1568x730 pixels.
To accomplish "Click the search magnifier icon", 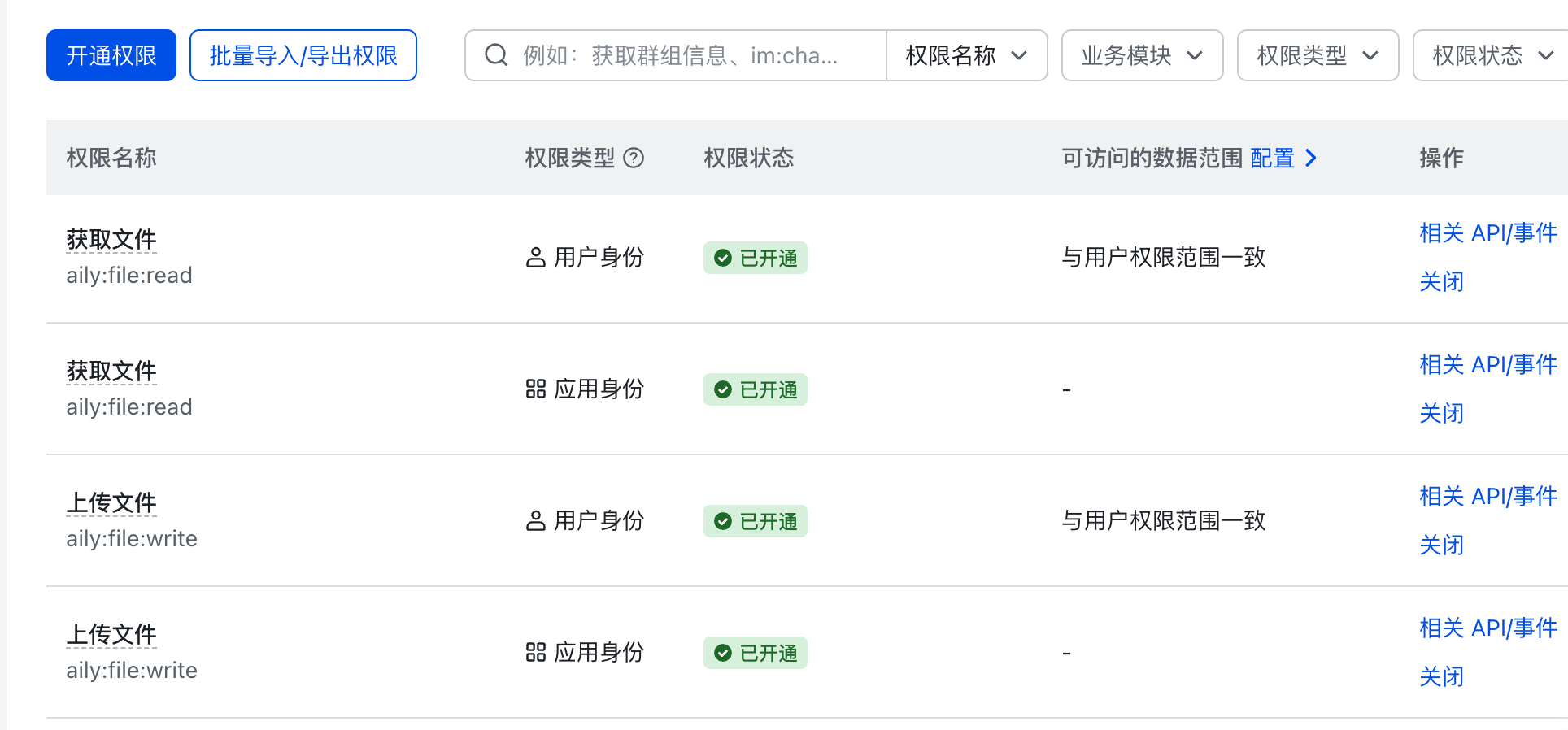I will pos(496,55).
